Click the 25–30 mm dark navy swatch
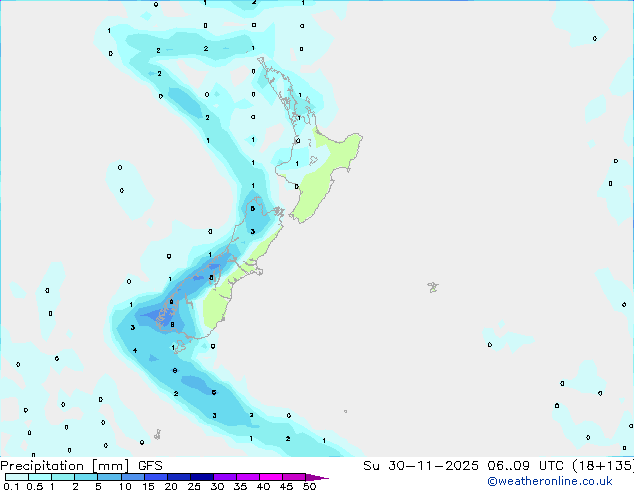The image size is (634, 490). pyautogui.click(x=202, y=477)
